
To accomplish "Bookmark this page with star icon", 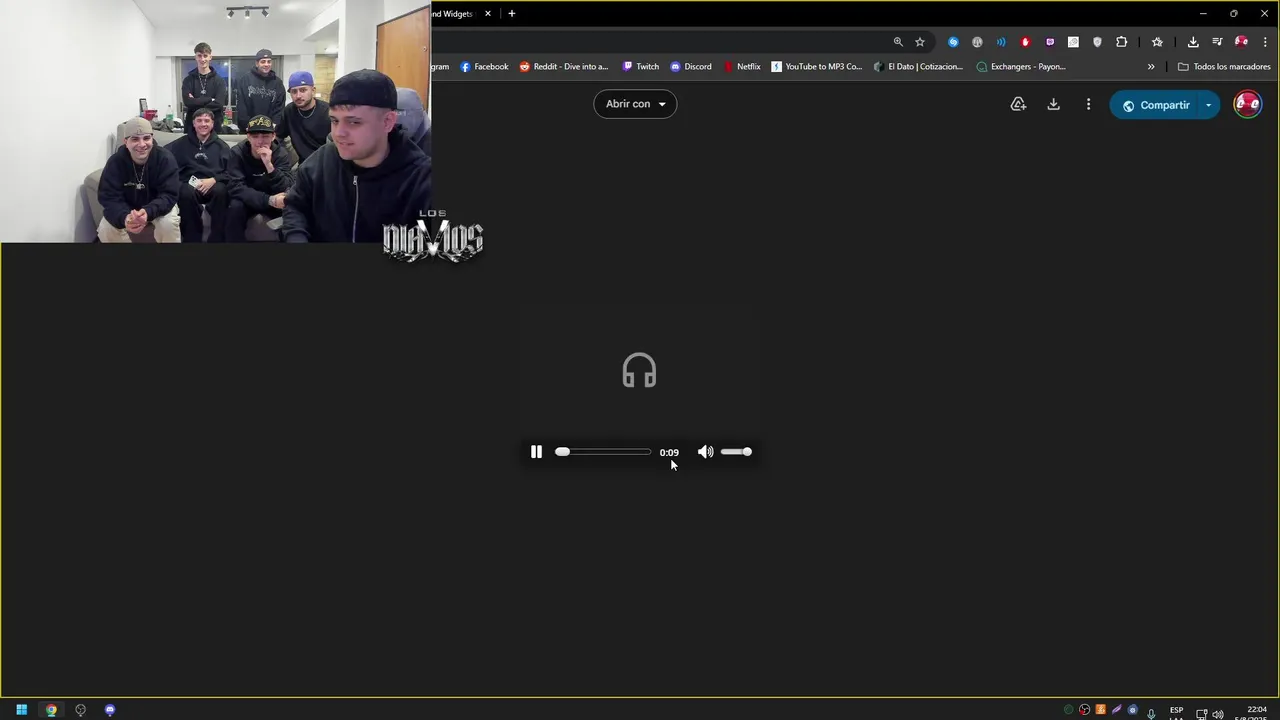I will [x=920, y=42].
